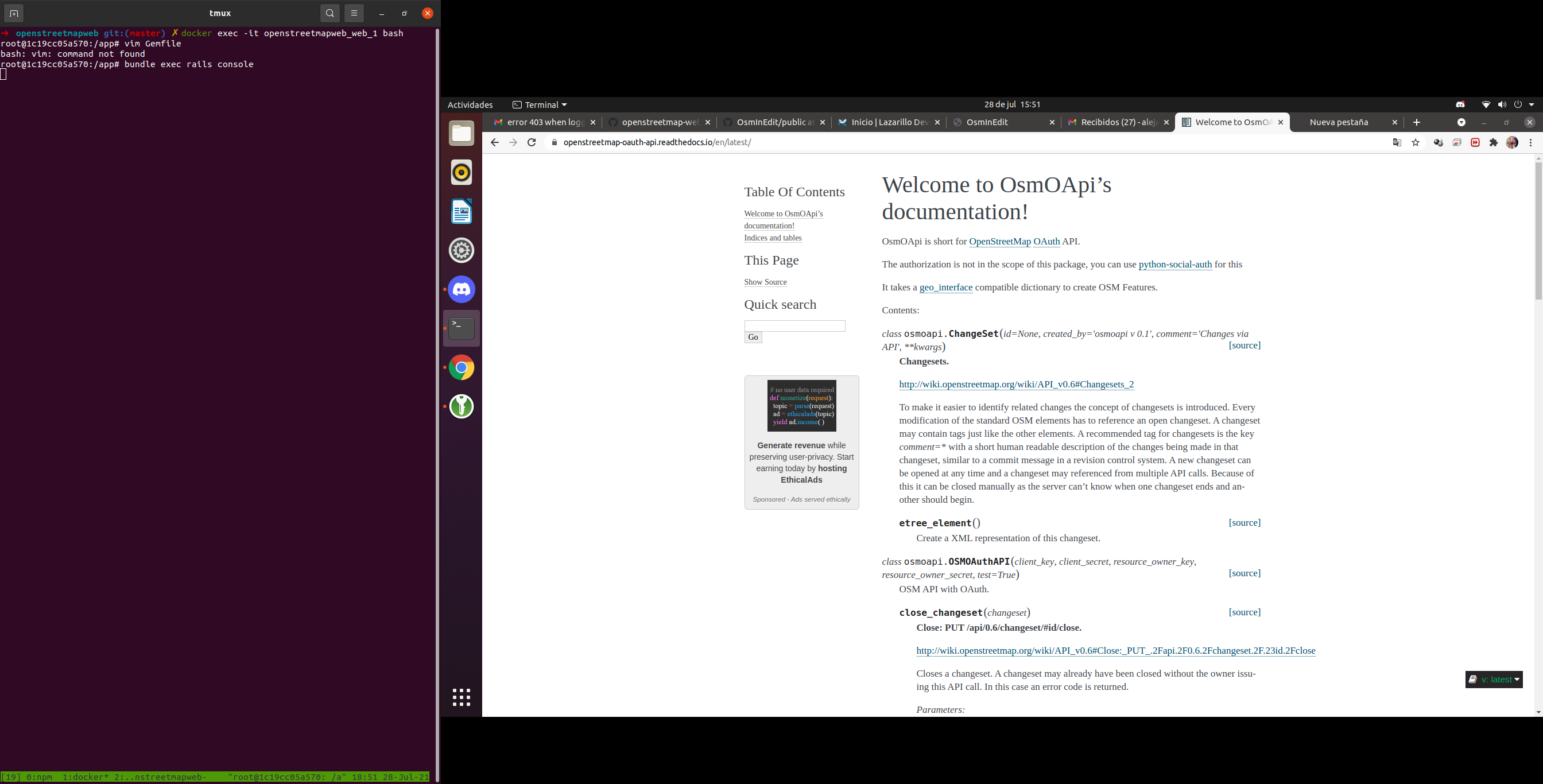1543x784 pixels.
Task: Open Settings gear icon in the dock
Action: 461,250
